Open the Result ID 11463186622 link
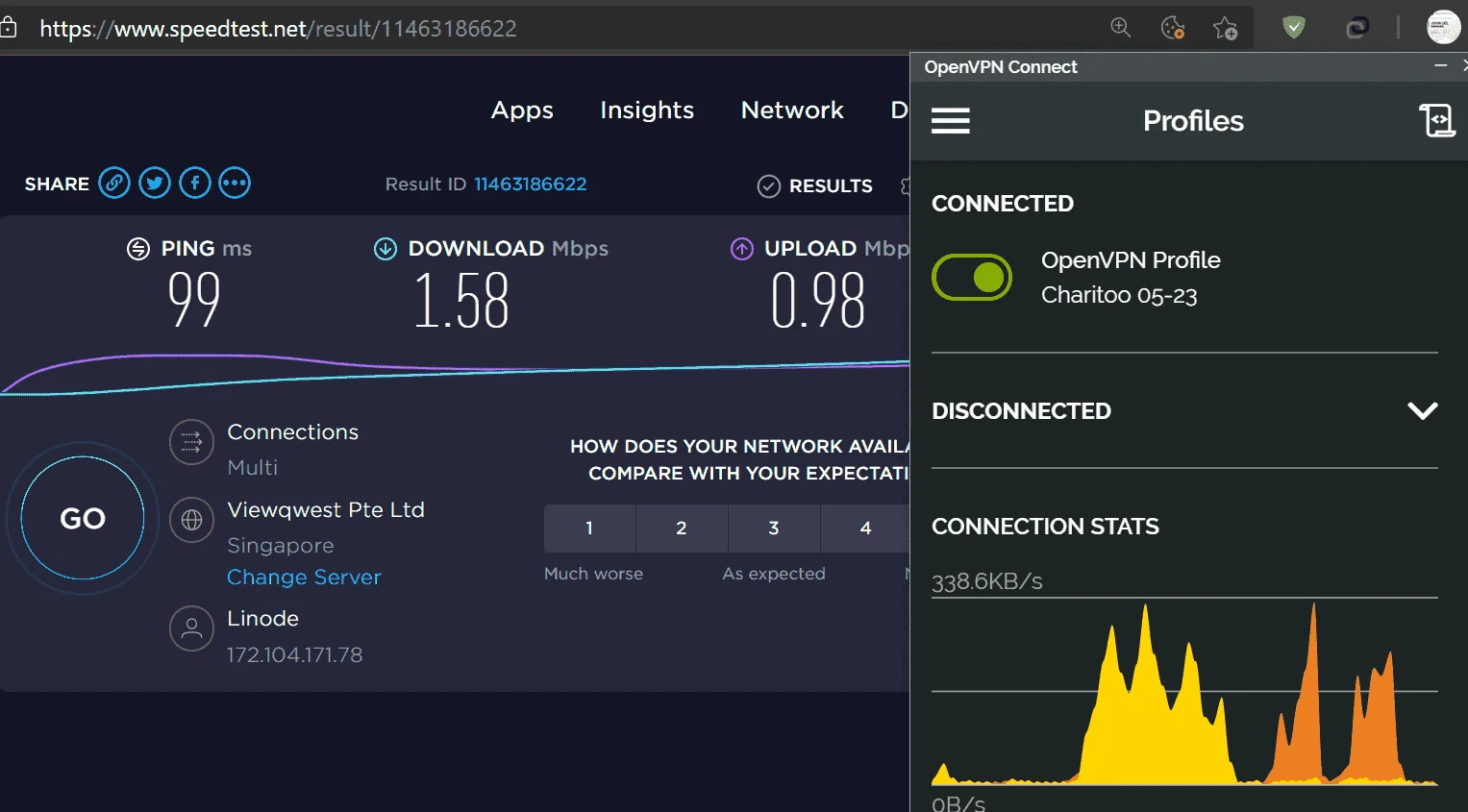The height and width of the screenshot is (812, 1468). point(530,185)
